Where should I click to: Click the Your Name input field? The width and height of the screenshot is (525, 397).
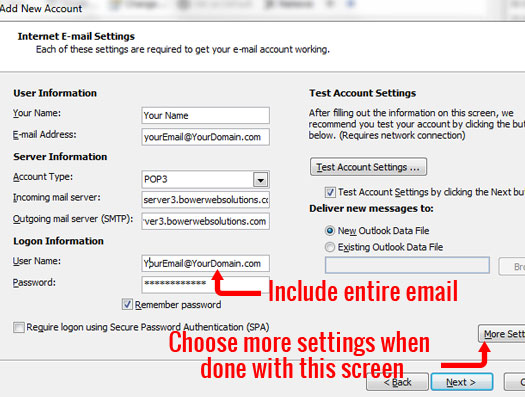point(205,115)
